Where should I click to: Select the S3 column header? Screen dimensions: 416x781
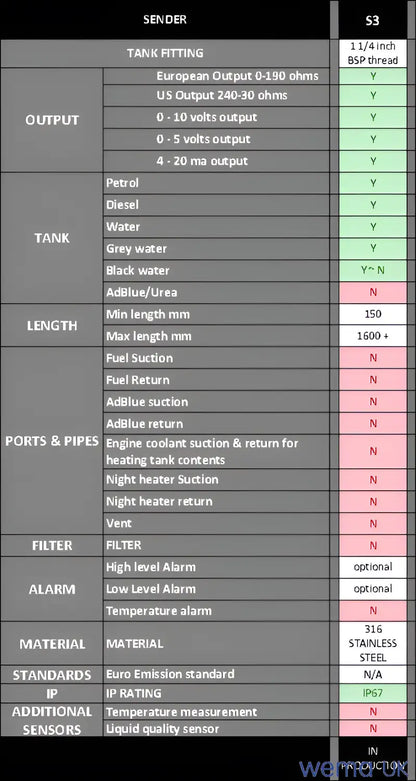(373, 21)
